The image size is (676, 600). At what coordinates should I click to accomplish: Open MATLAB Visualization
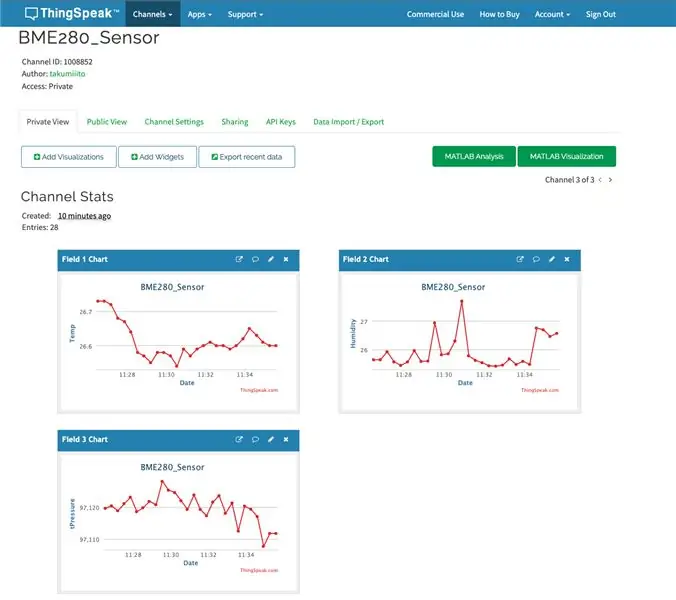click(x=566, y=156)
